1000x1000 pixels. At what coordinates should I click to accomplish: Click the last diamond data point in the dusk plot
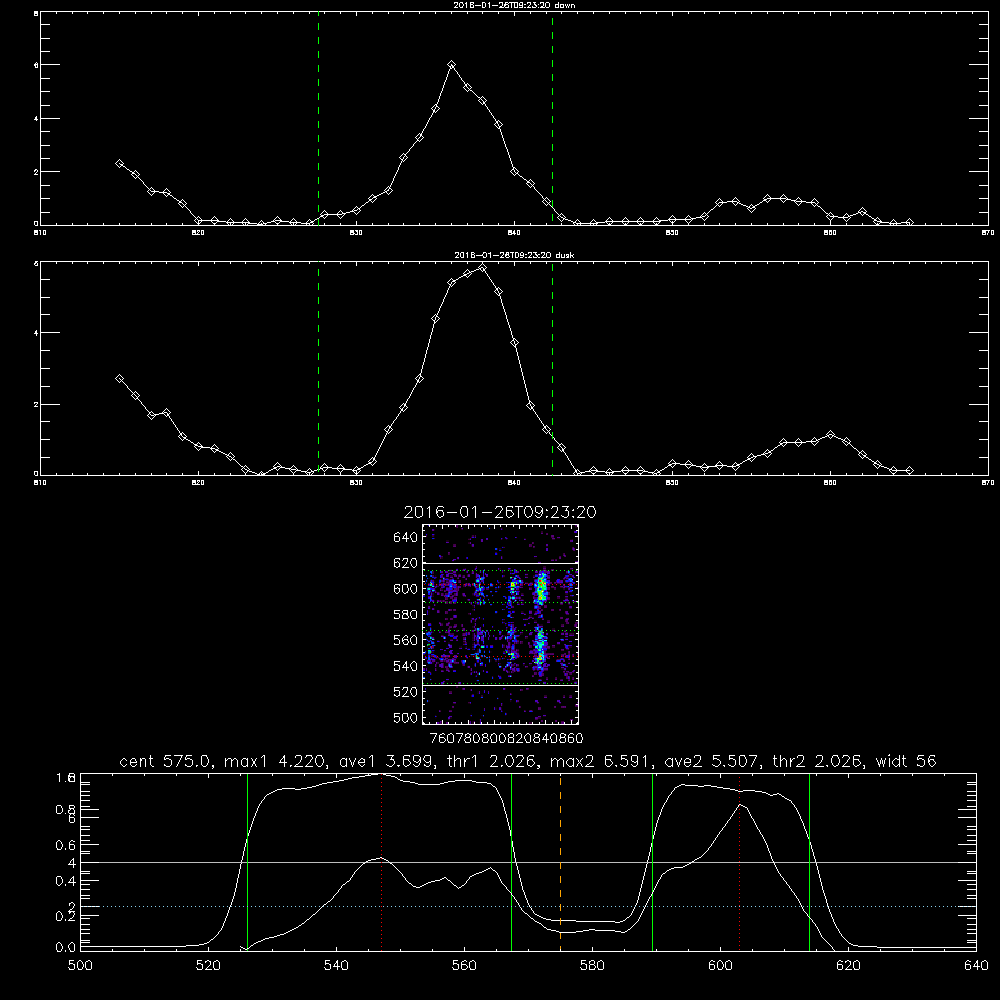[909, 471]
